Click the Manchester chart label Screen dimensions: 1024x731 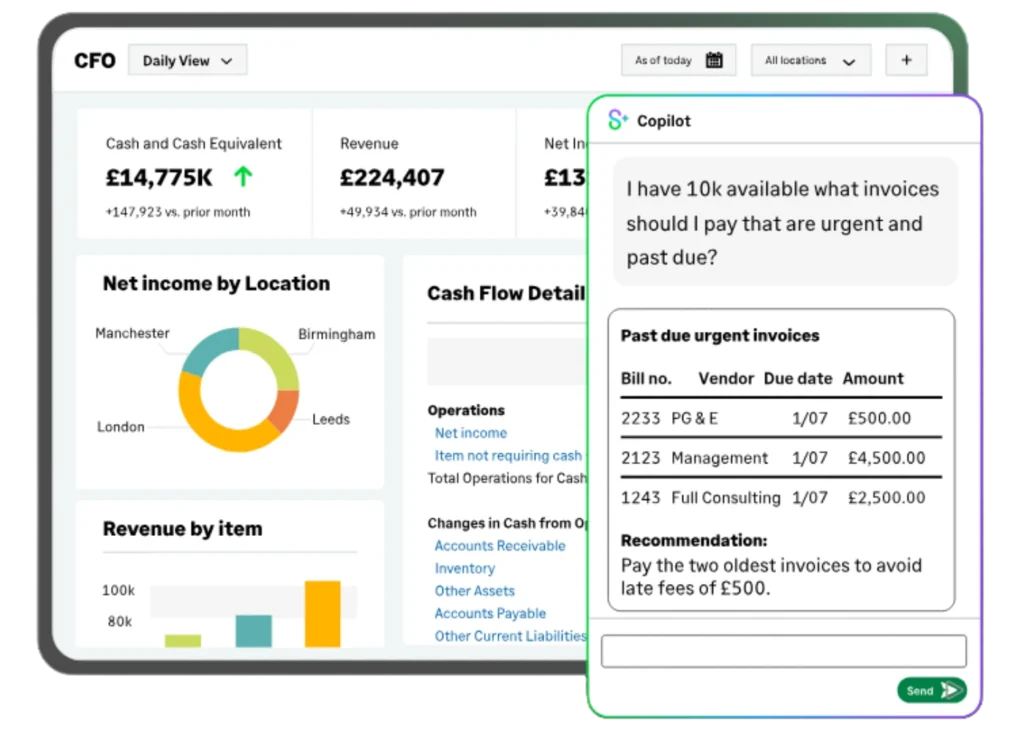(x=132, y=333)
